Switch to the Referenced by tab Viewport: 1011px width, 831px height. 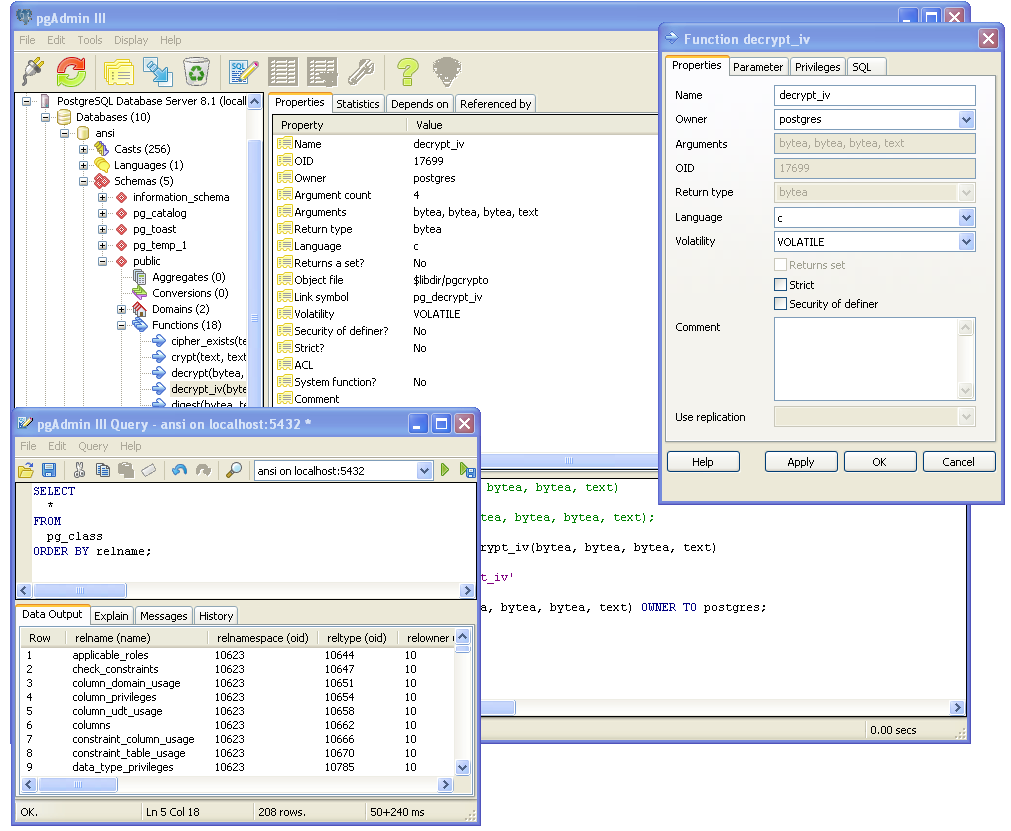495,104
